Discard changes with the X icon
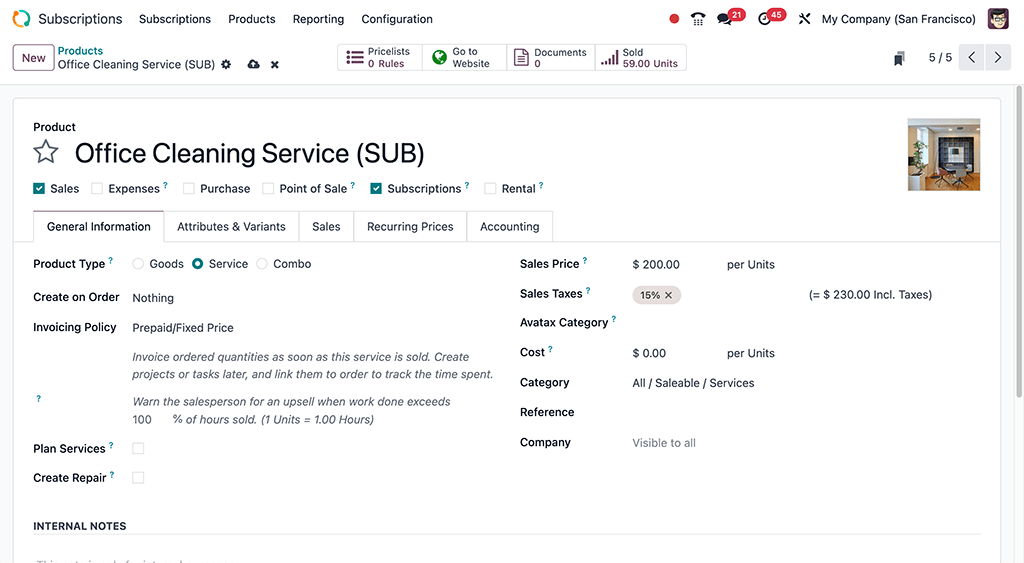 click(x=275, y=65)
